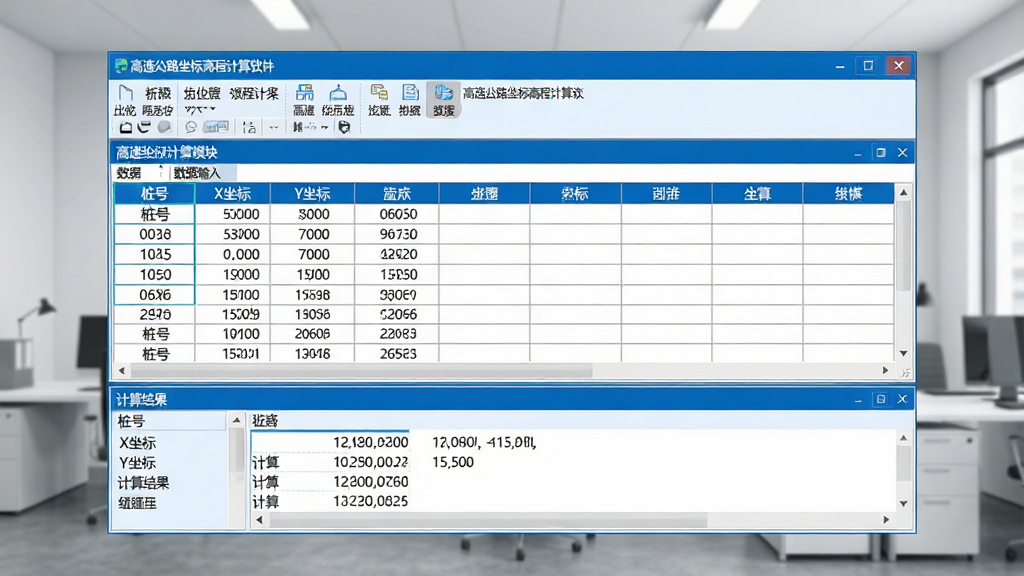
Task: Click the speech bubble toolbar icon
Action: coord(191,127)
